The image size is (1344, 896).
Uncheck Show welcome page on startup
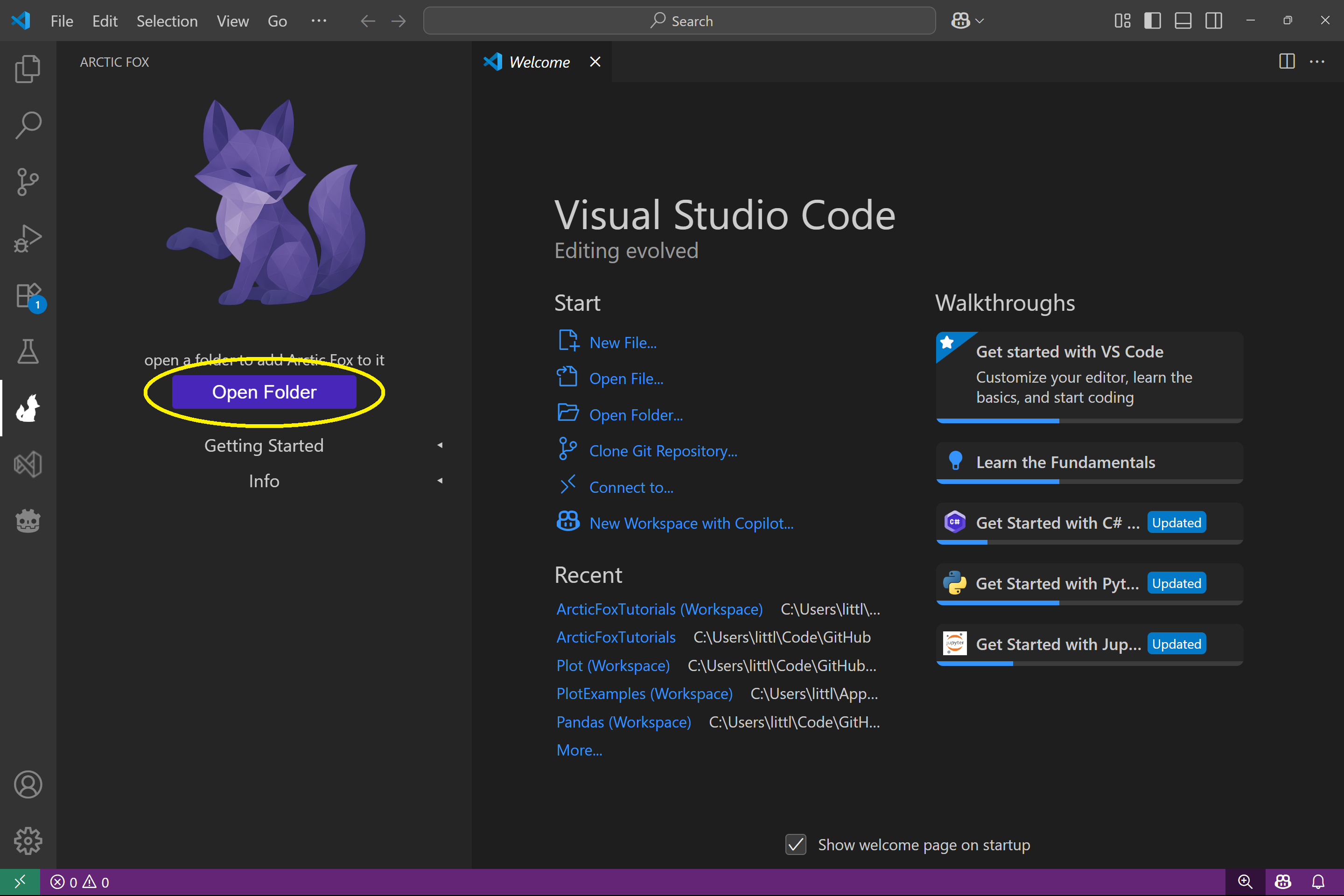pyautogui.click(x=795, y=845)
